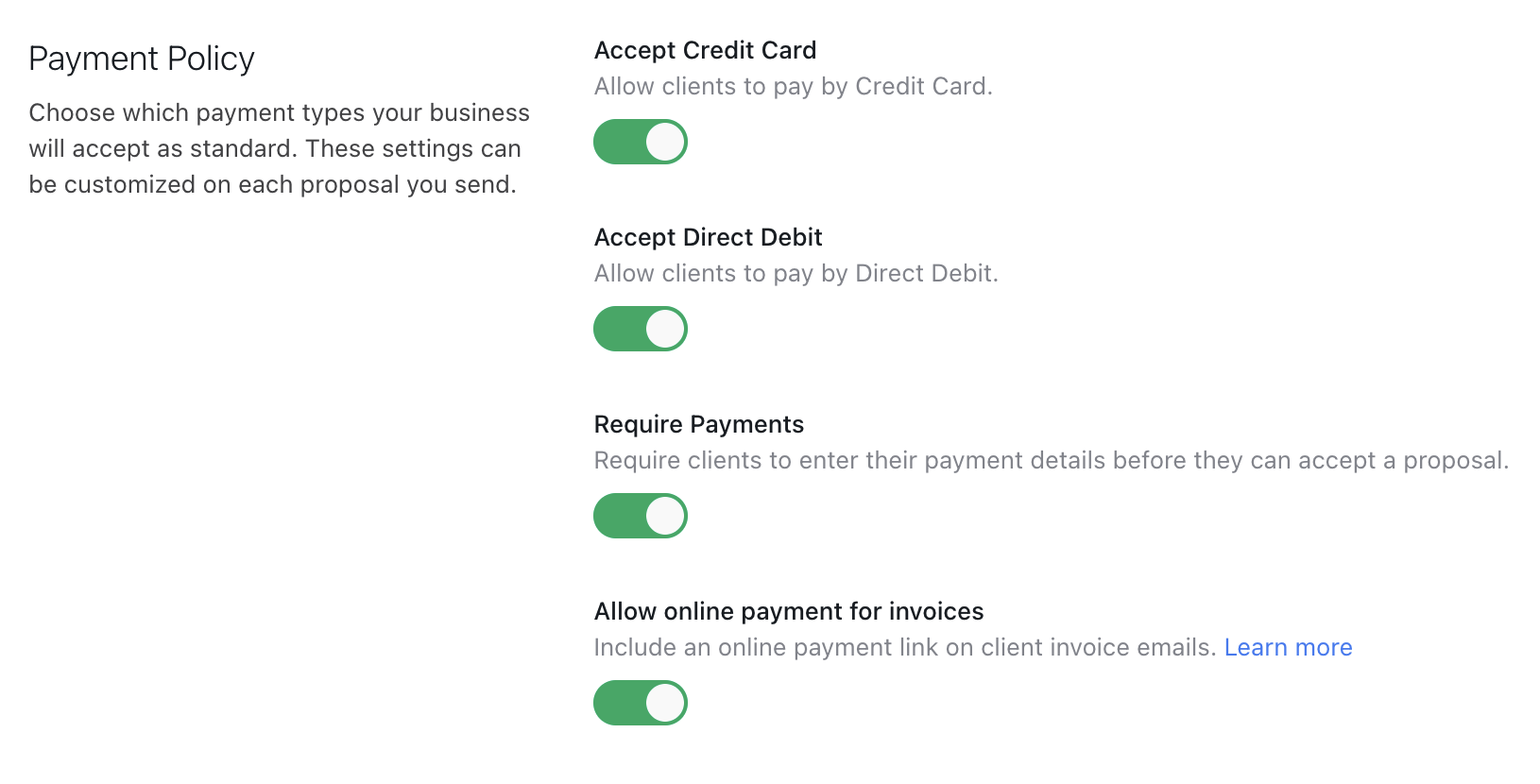Screen dimensions: 1540x784
Task: Click 'Include an online payment link' description
Action: (x=904, y=647)
